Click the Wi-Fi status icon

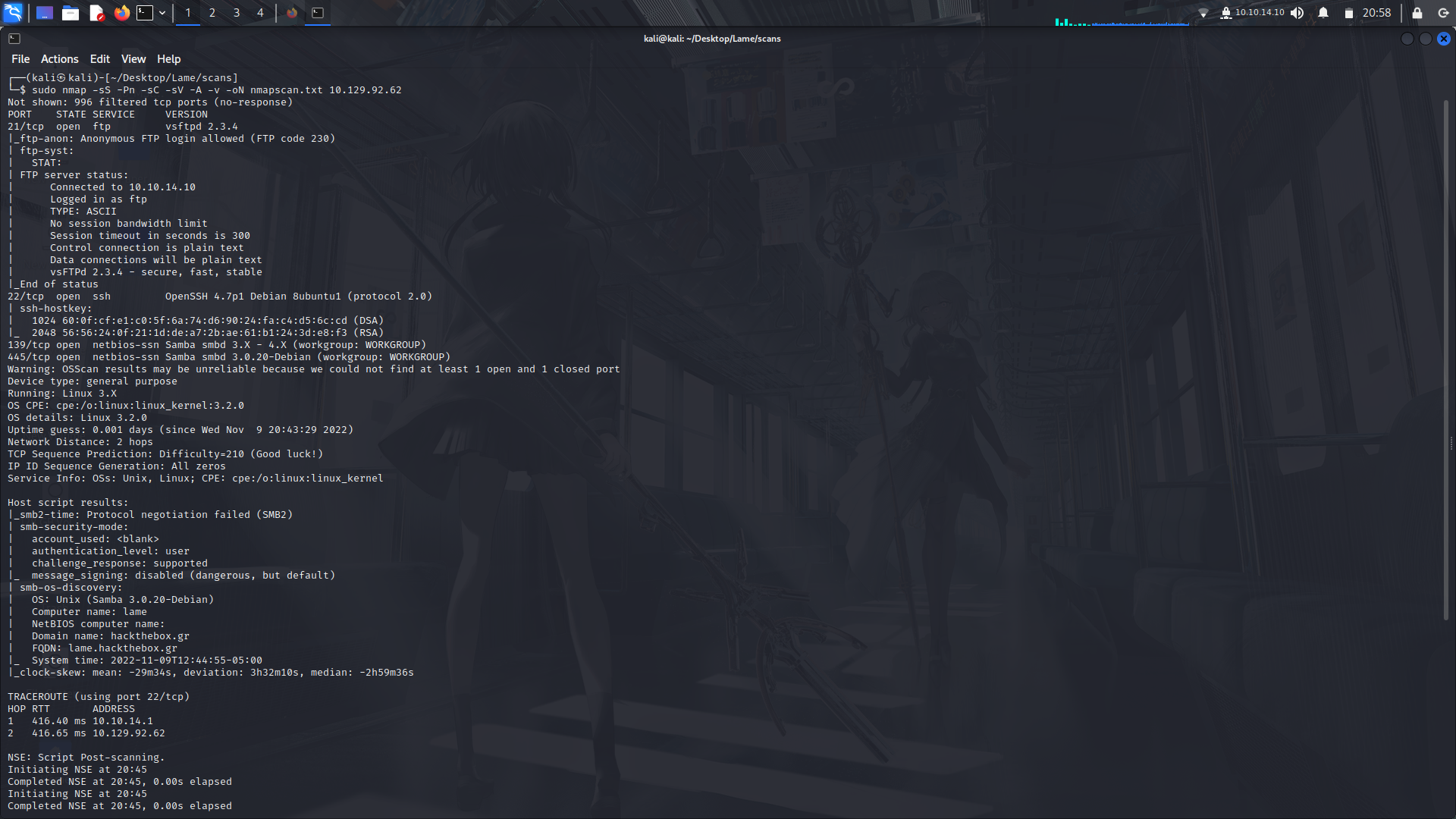pos(1205,13)
